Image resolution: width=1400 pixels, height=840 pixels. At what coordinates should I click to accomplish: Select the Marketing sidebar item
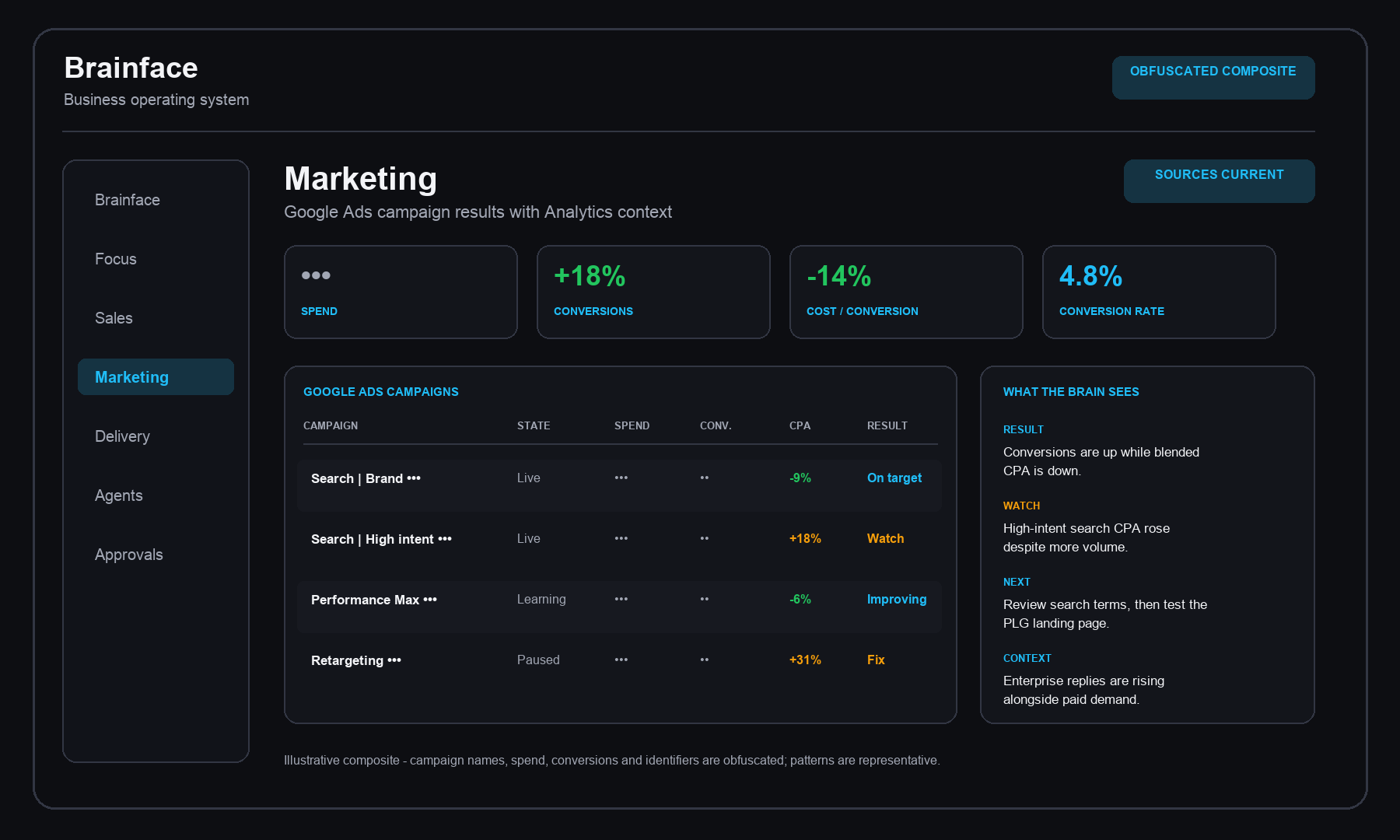click(156, 377)
